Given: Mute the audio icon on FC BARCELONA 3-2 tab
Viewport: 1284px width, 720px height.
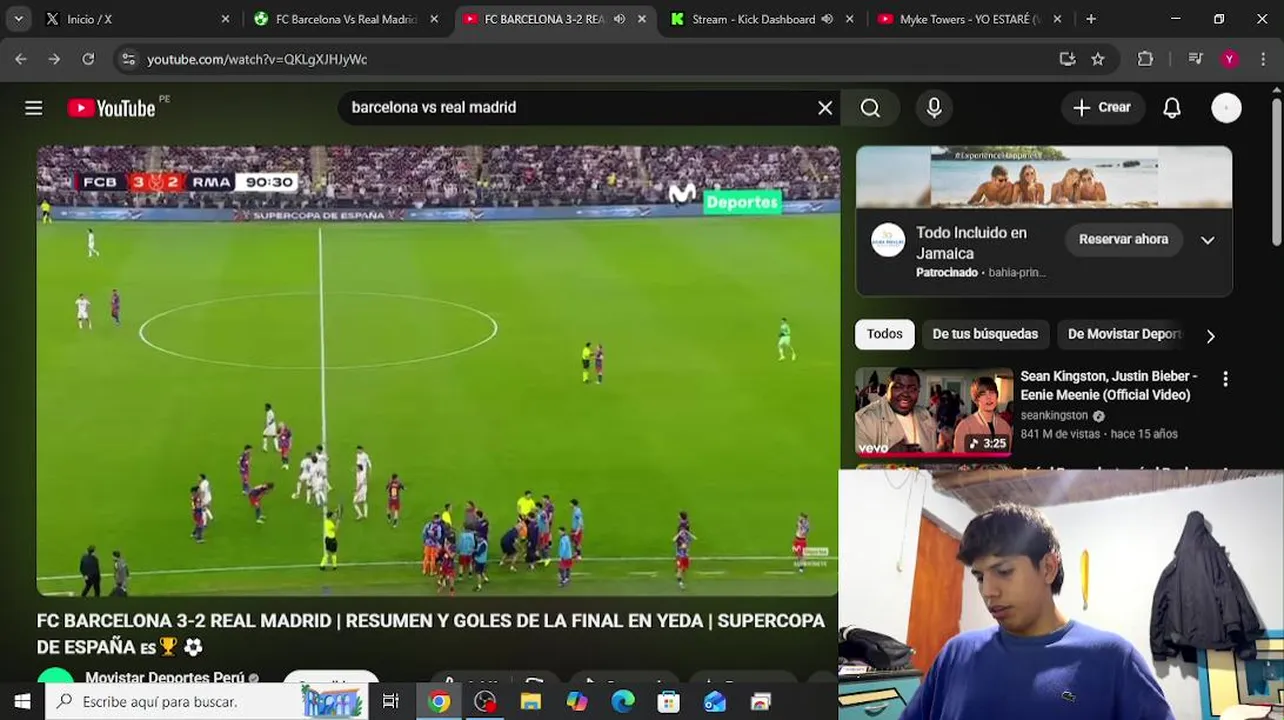Looking at the screenshot, I should 619,19.
